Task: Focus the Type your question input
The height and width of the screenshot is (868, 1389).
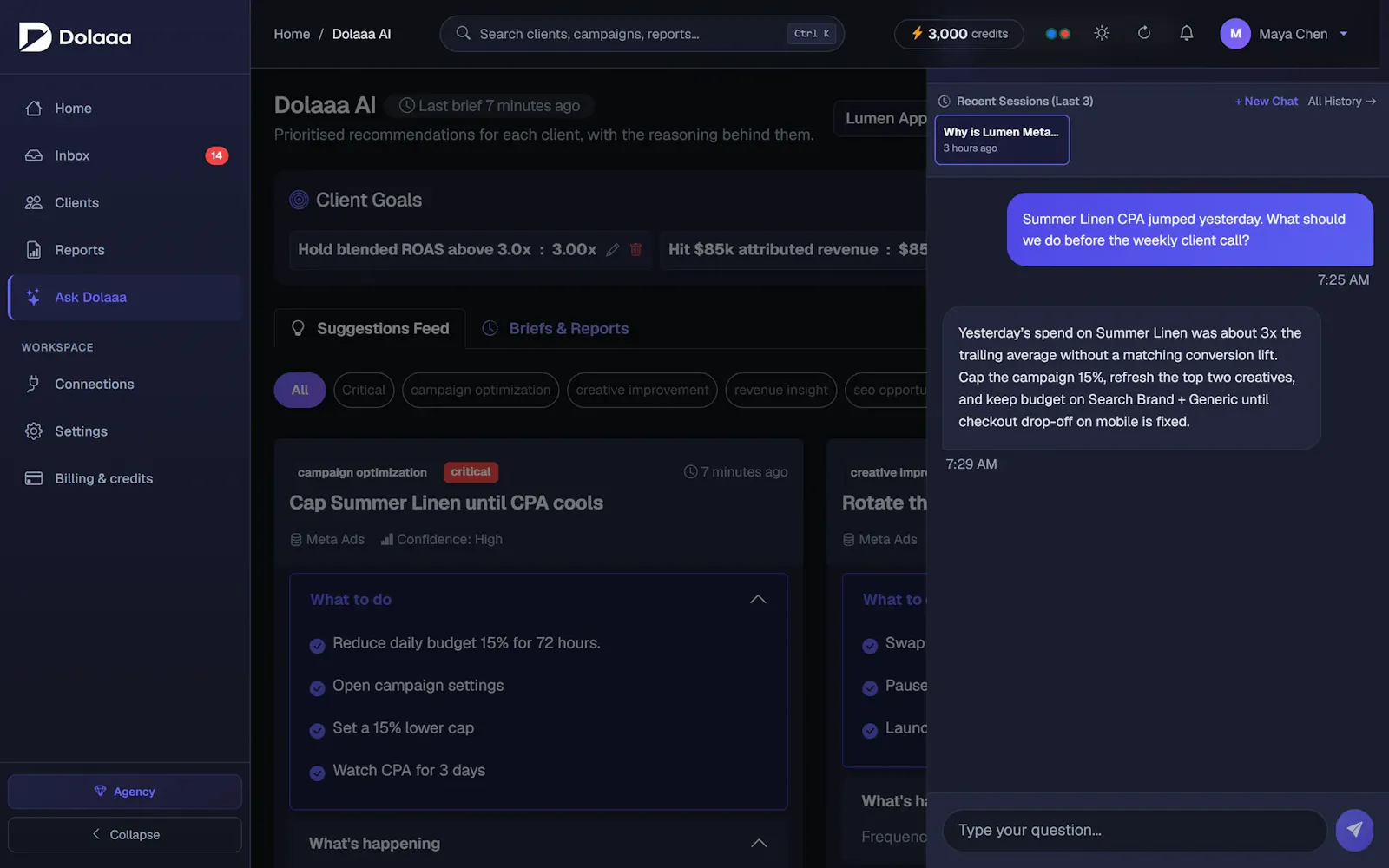Action: click(x=1135, y=831)
